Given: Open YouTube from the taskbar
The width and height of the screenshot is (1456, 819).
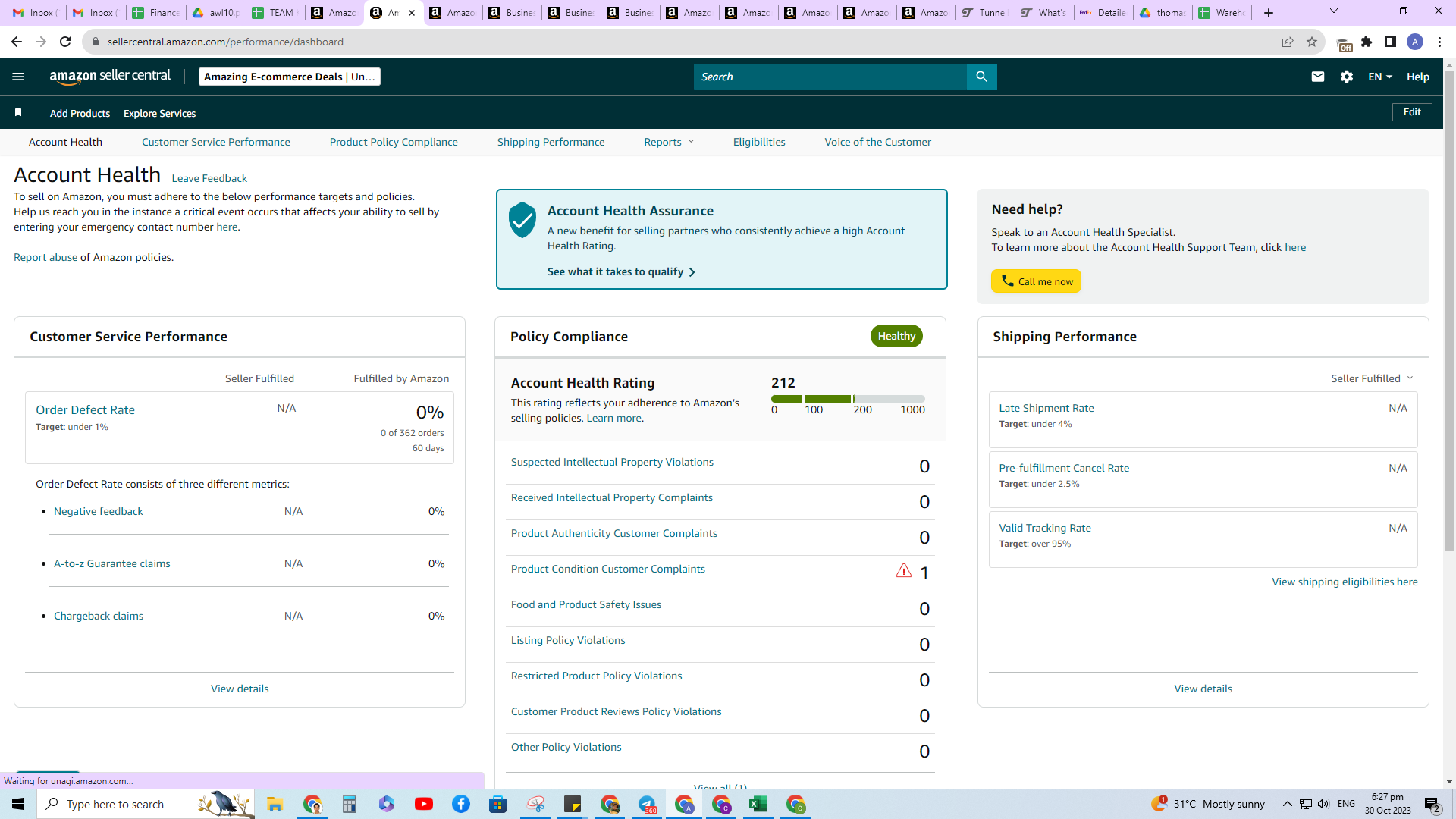Looking at the screenshot, I should (424, 804).
